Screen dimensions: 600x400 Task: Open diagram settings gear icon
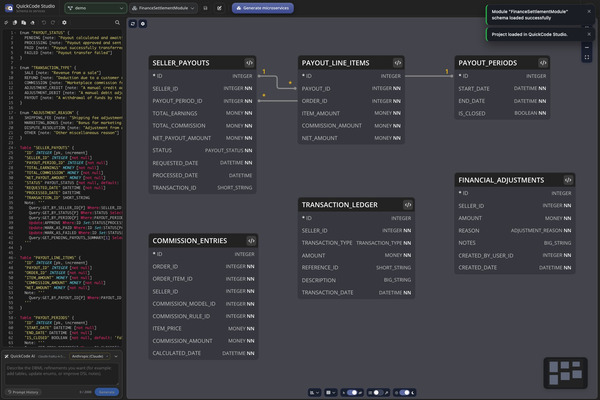143,24
